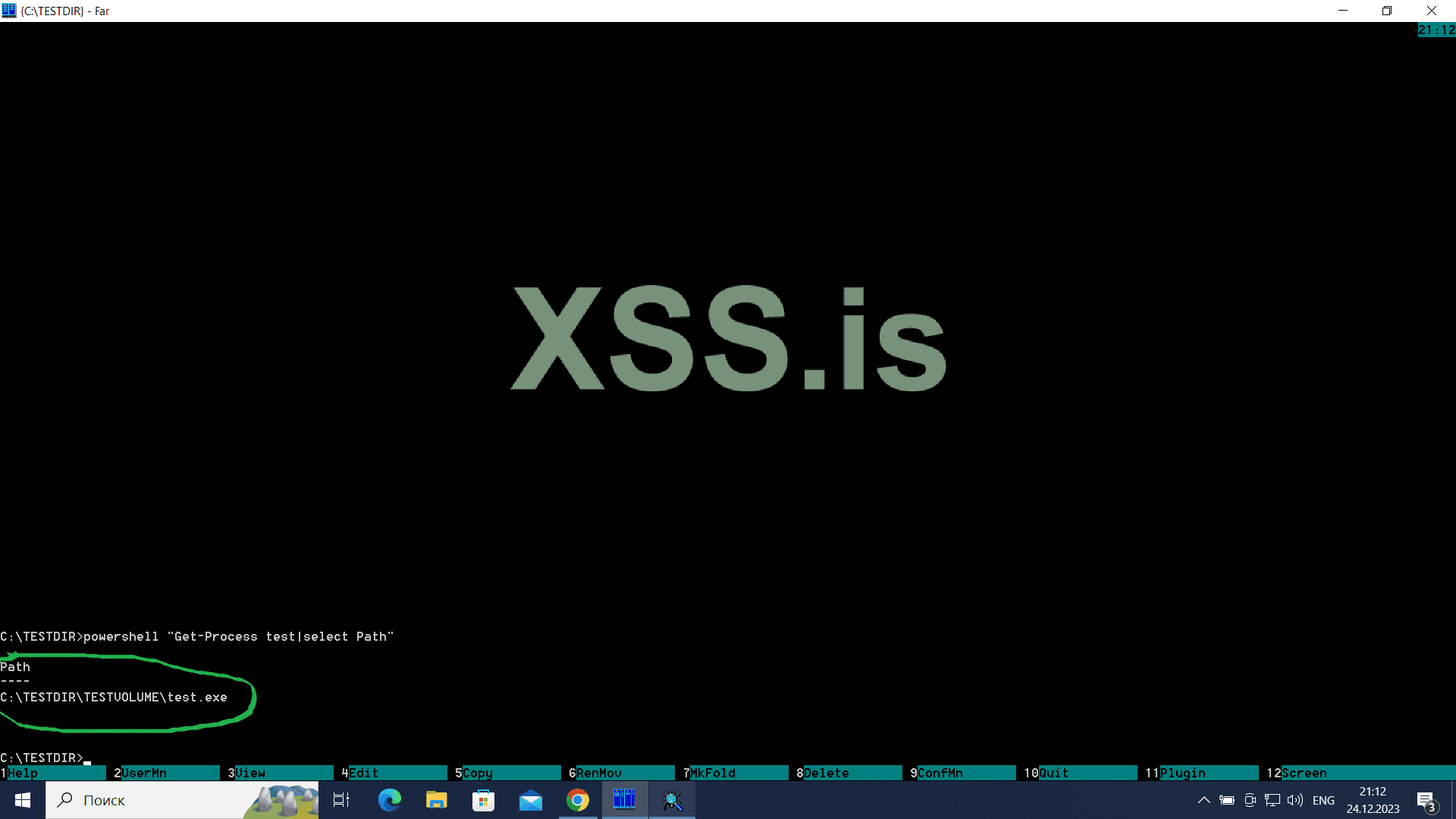Open the Windows Start menu

tap(23, 800)
